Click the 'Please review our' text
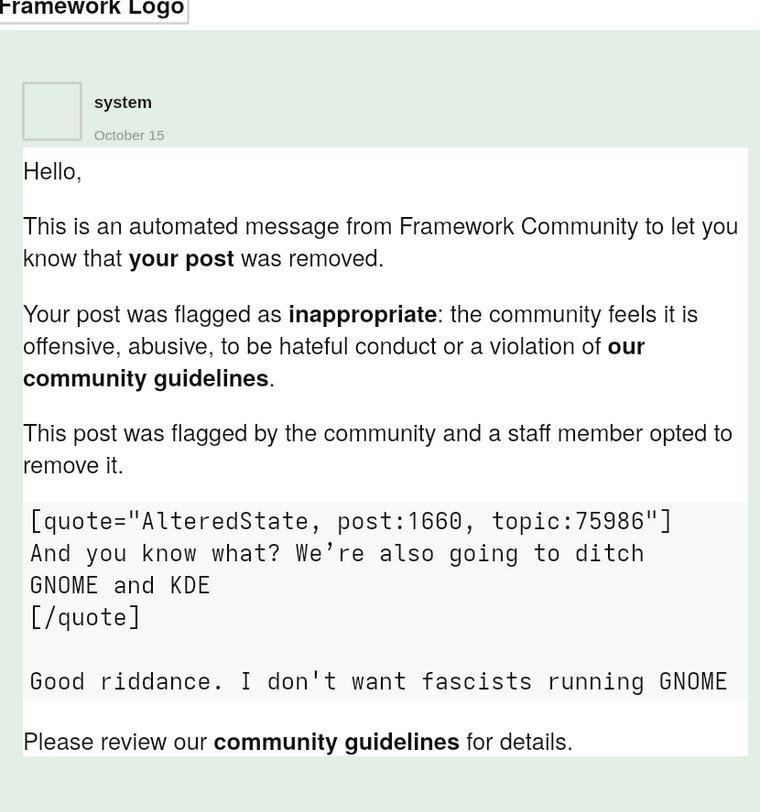Screen dimensions: 760x812 115,742
